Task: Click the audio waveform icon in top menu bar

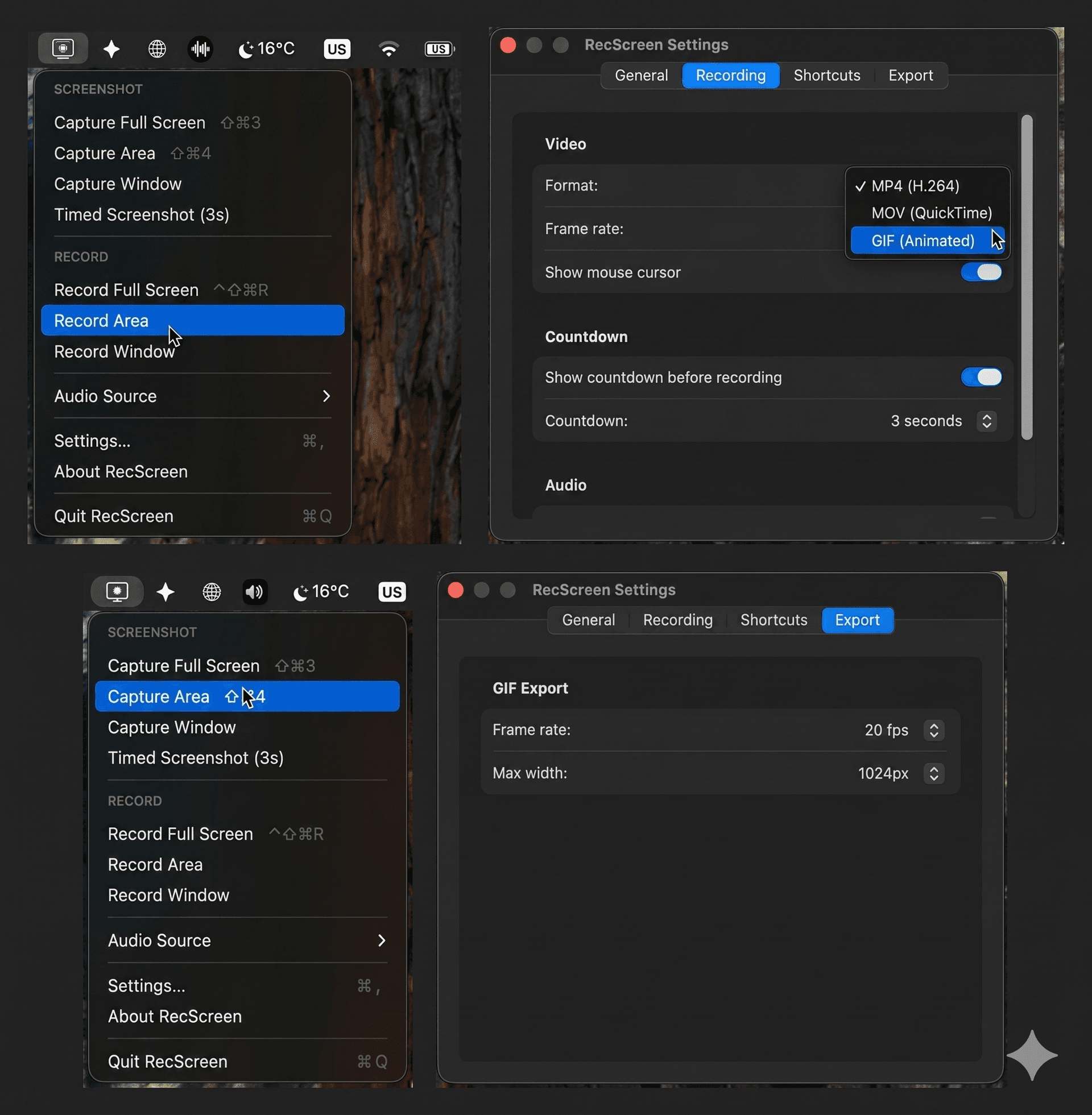Action: click(201, 49)
